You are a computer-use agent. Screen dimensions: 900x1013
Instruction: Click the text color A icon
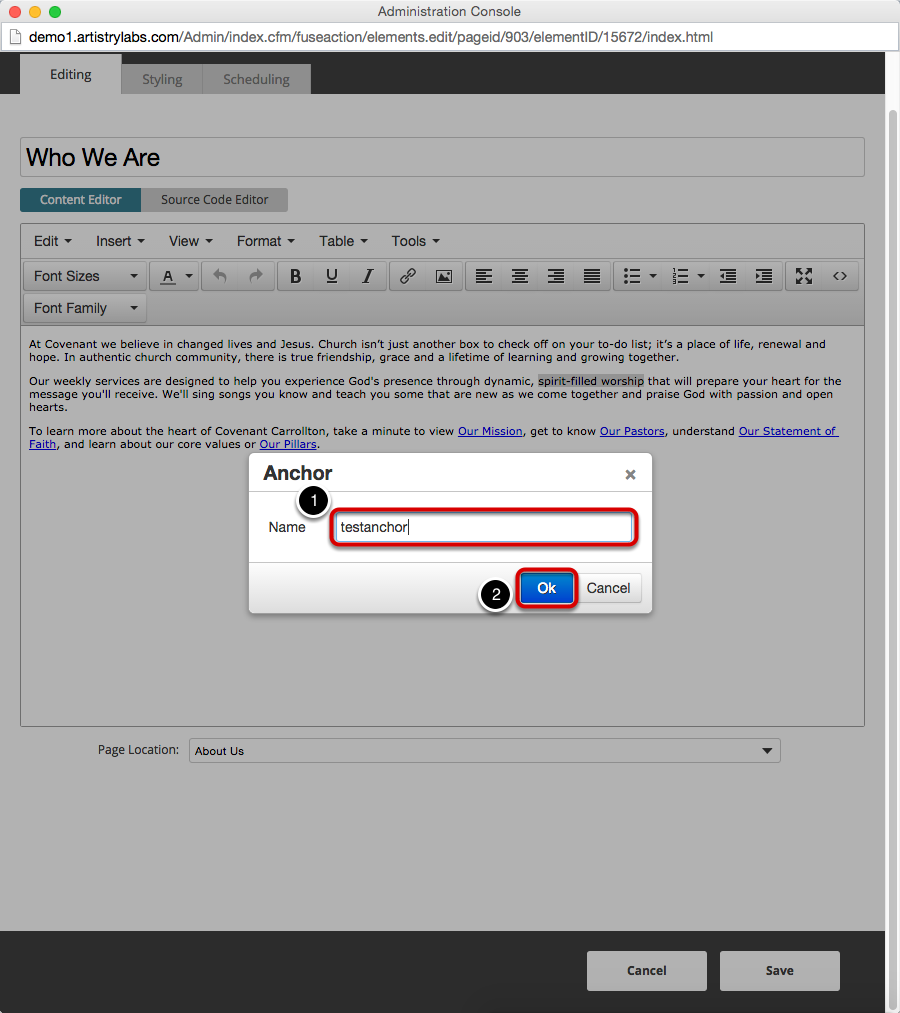coord(168,276)
